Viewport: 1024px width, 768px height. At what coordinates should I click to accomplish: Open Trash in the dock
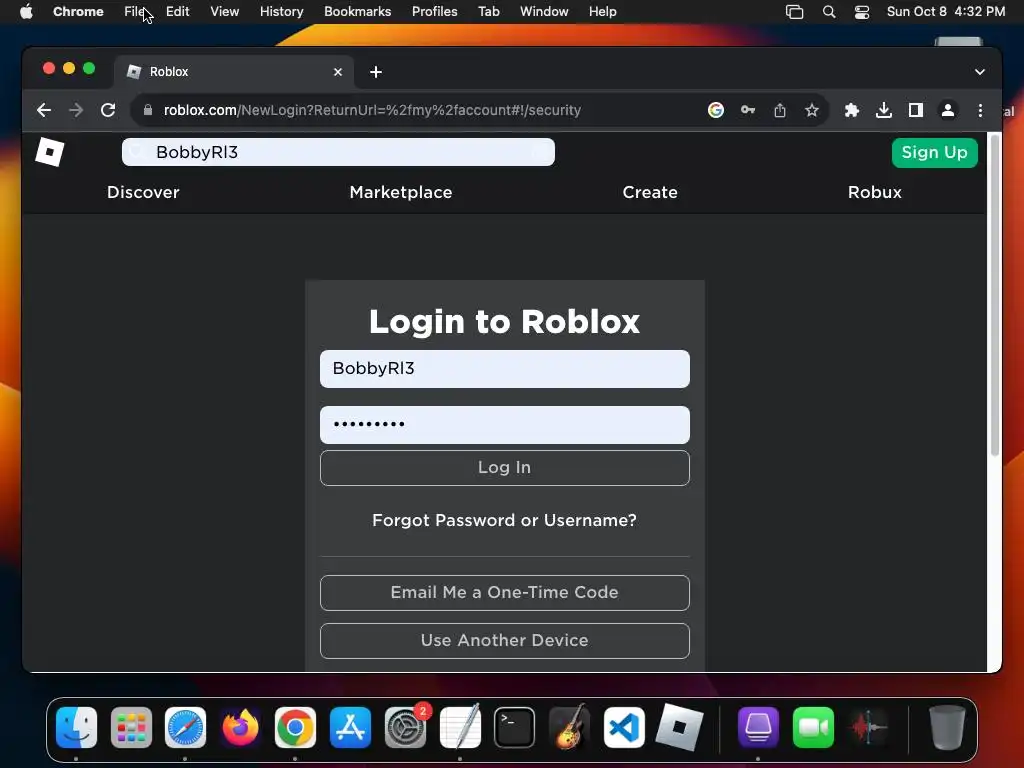(947, 728)
